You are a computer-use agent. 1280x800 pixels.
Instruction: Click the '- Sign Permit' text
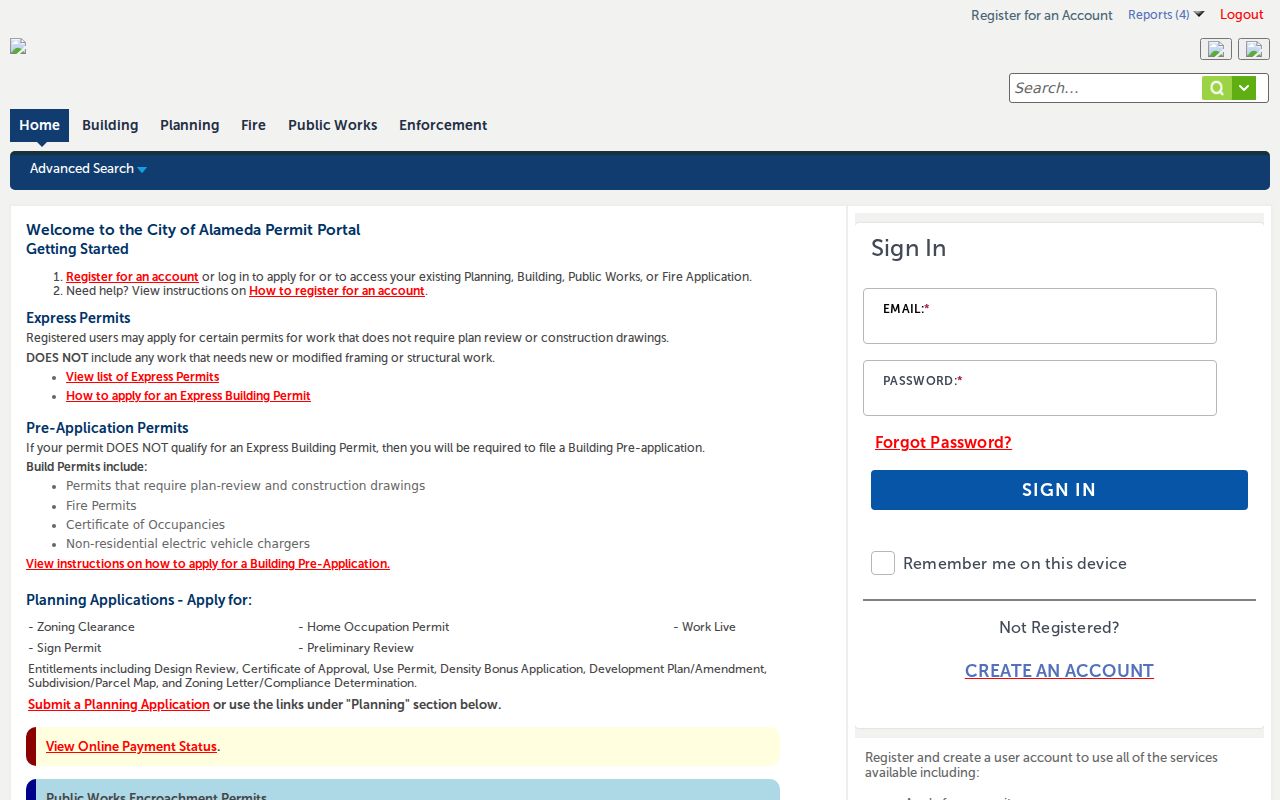(65, 648)
